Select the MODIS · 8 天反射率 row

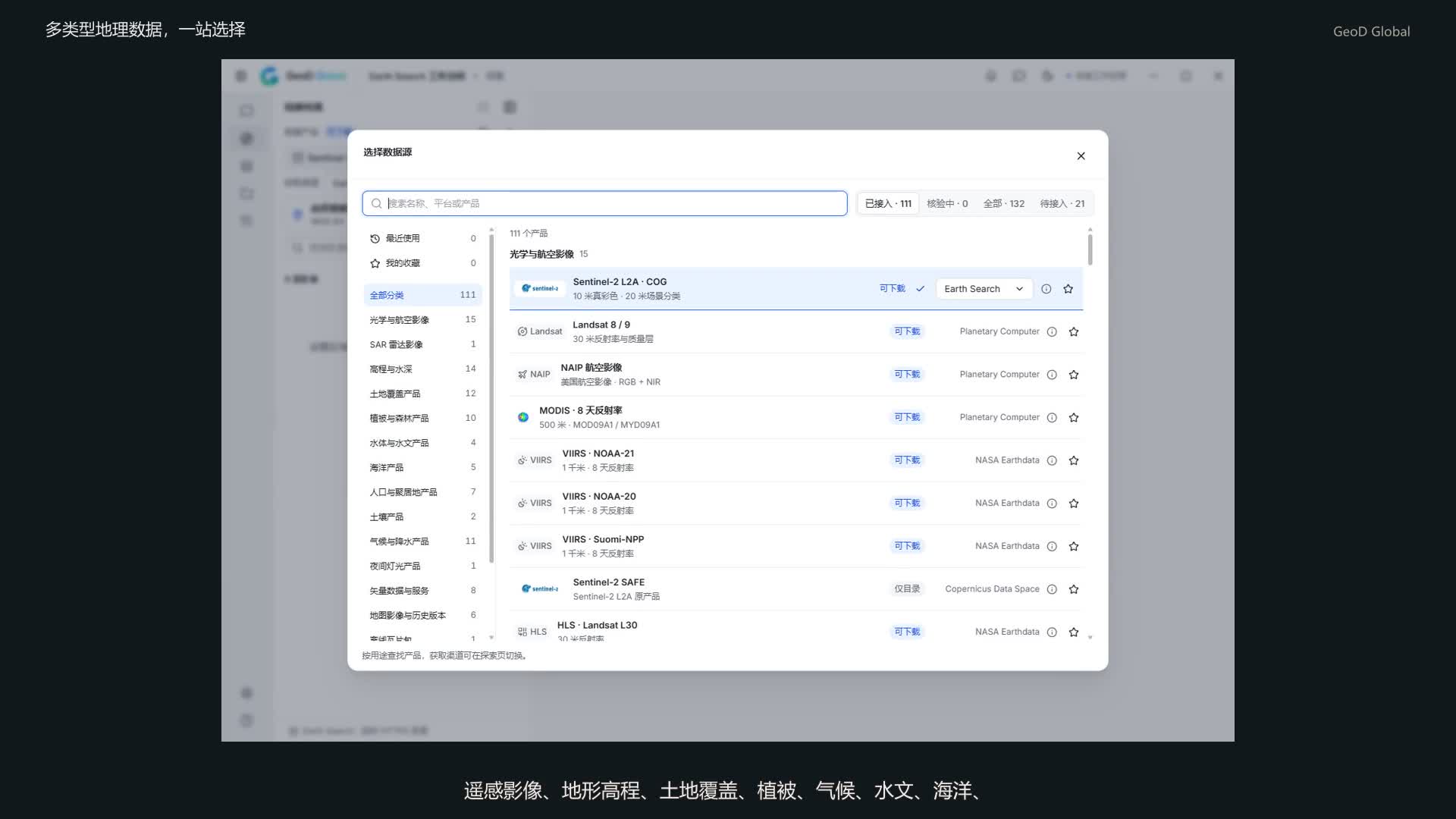(x=796, y=418)
